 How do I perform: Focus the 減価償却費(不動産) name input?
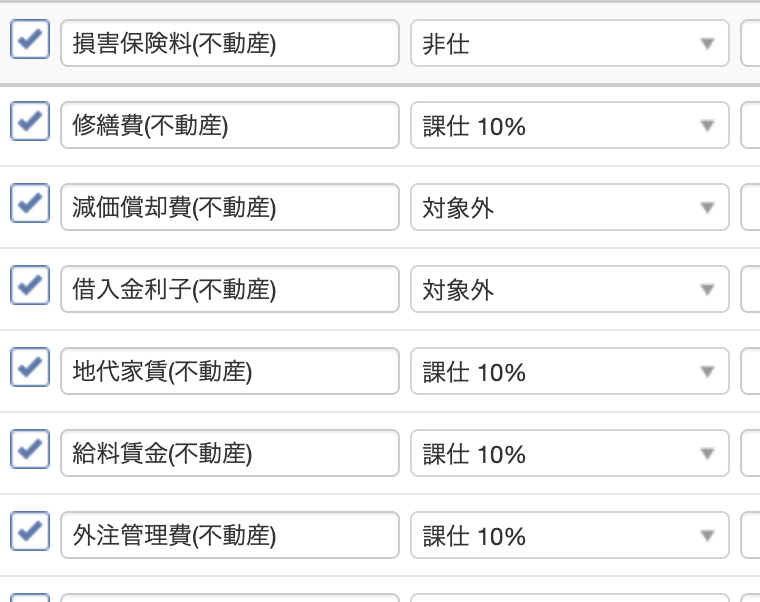229,208
